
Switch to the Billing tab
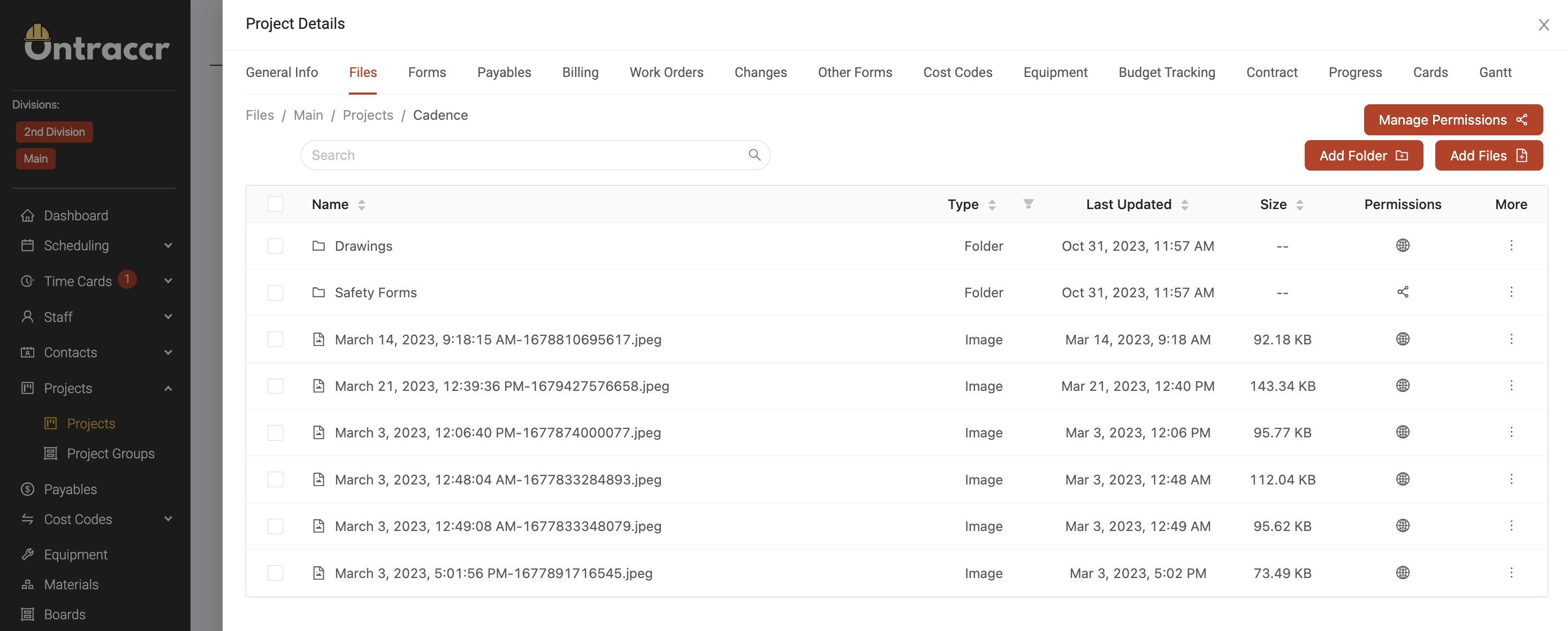click(580, 72)
